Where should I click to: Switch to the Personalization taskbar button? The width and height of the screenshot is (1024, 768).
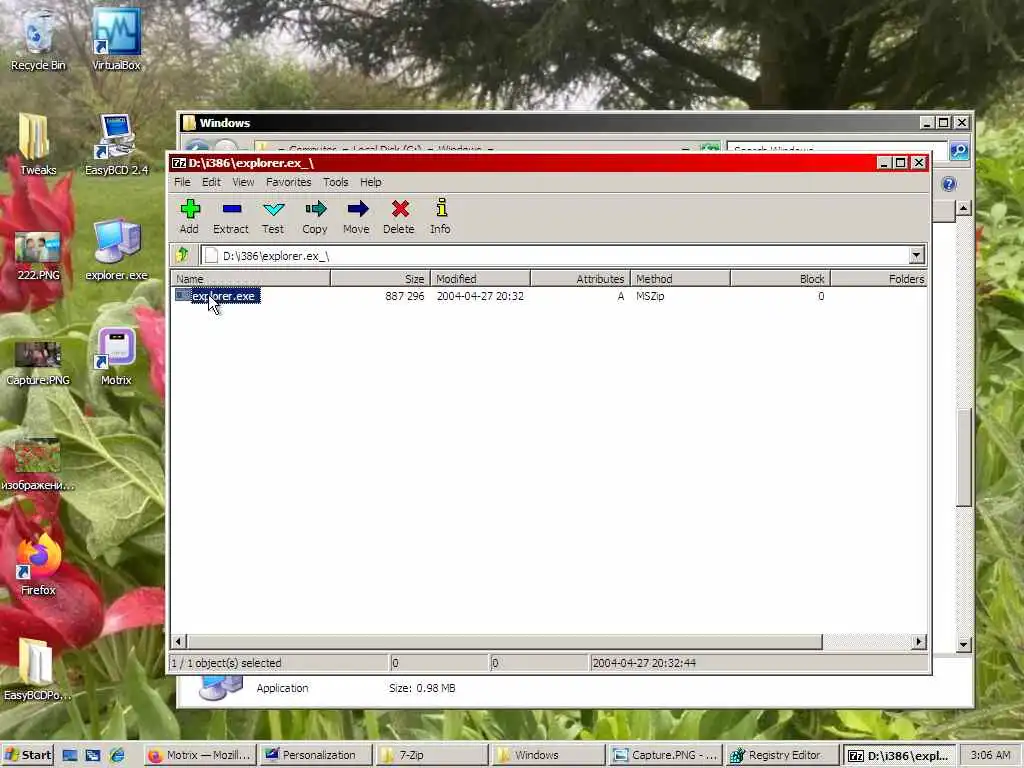(x=316, y=755)
